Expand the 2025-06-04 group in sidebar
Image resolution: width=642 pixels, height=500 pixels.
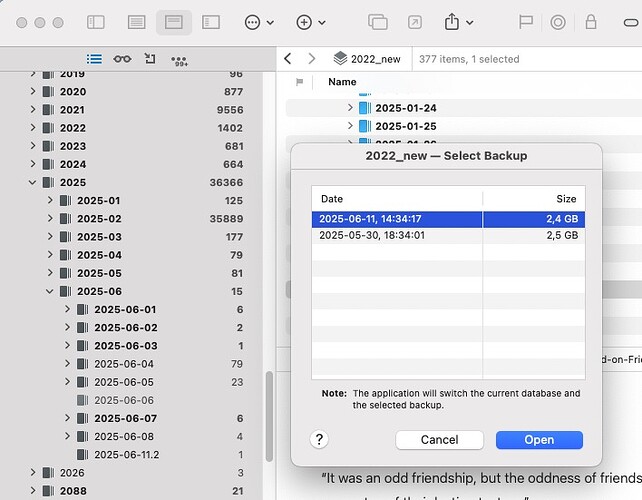pyautogui.click(x=67, y=363)
